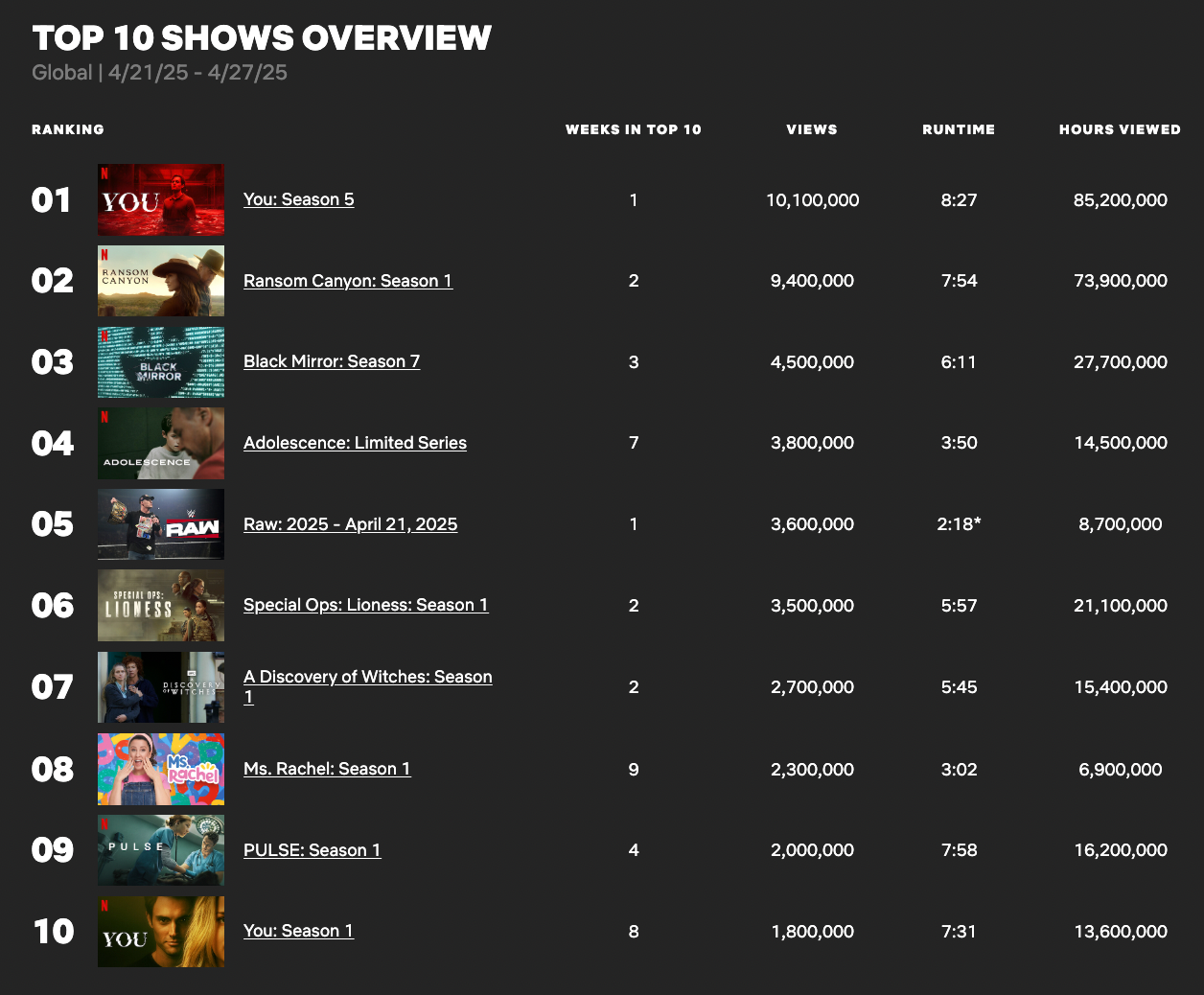
Task: Click the Adolescence poster thumbnail
Action: tap(161, 443)
